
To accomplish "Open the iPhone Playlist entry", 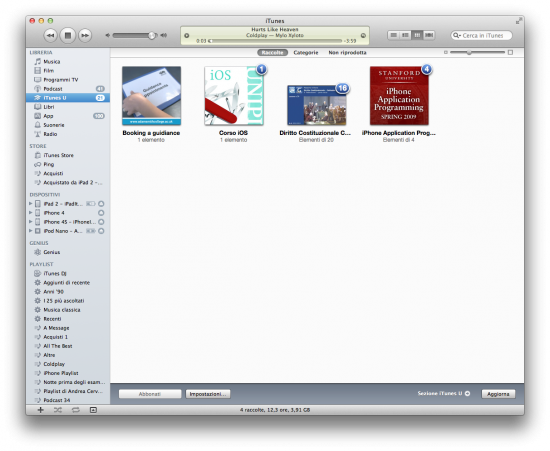I will [61, 373].
